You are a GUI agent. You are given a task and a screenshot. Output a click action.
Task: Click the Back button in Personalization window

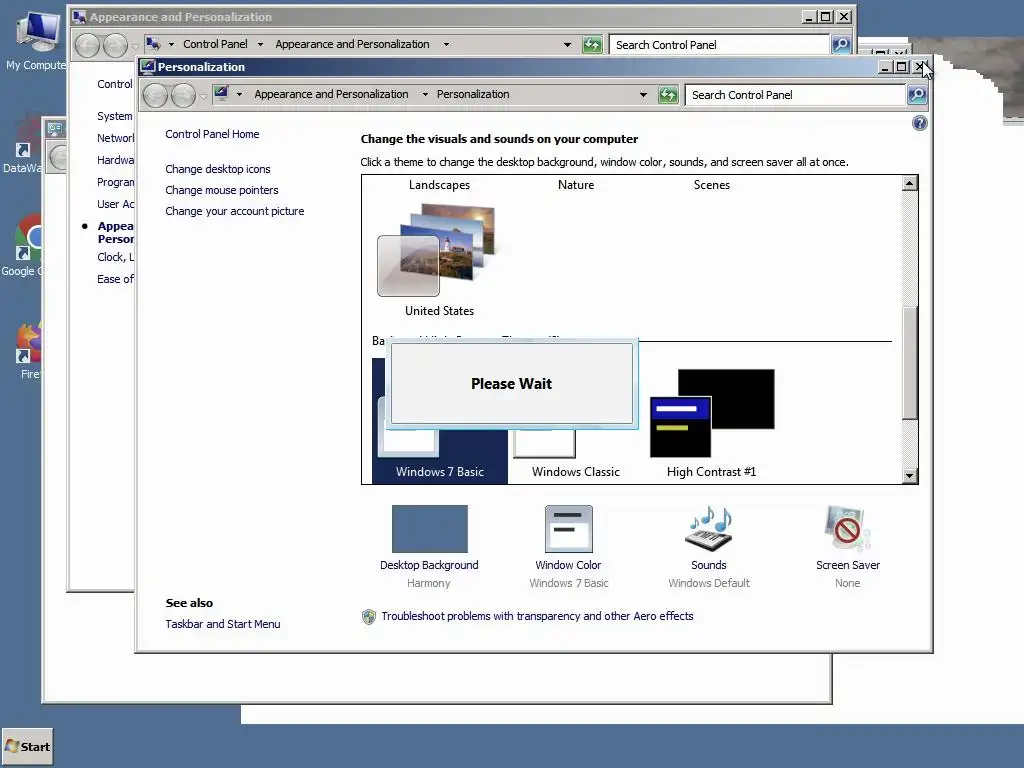click(x=155, y=95)
